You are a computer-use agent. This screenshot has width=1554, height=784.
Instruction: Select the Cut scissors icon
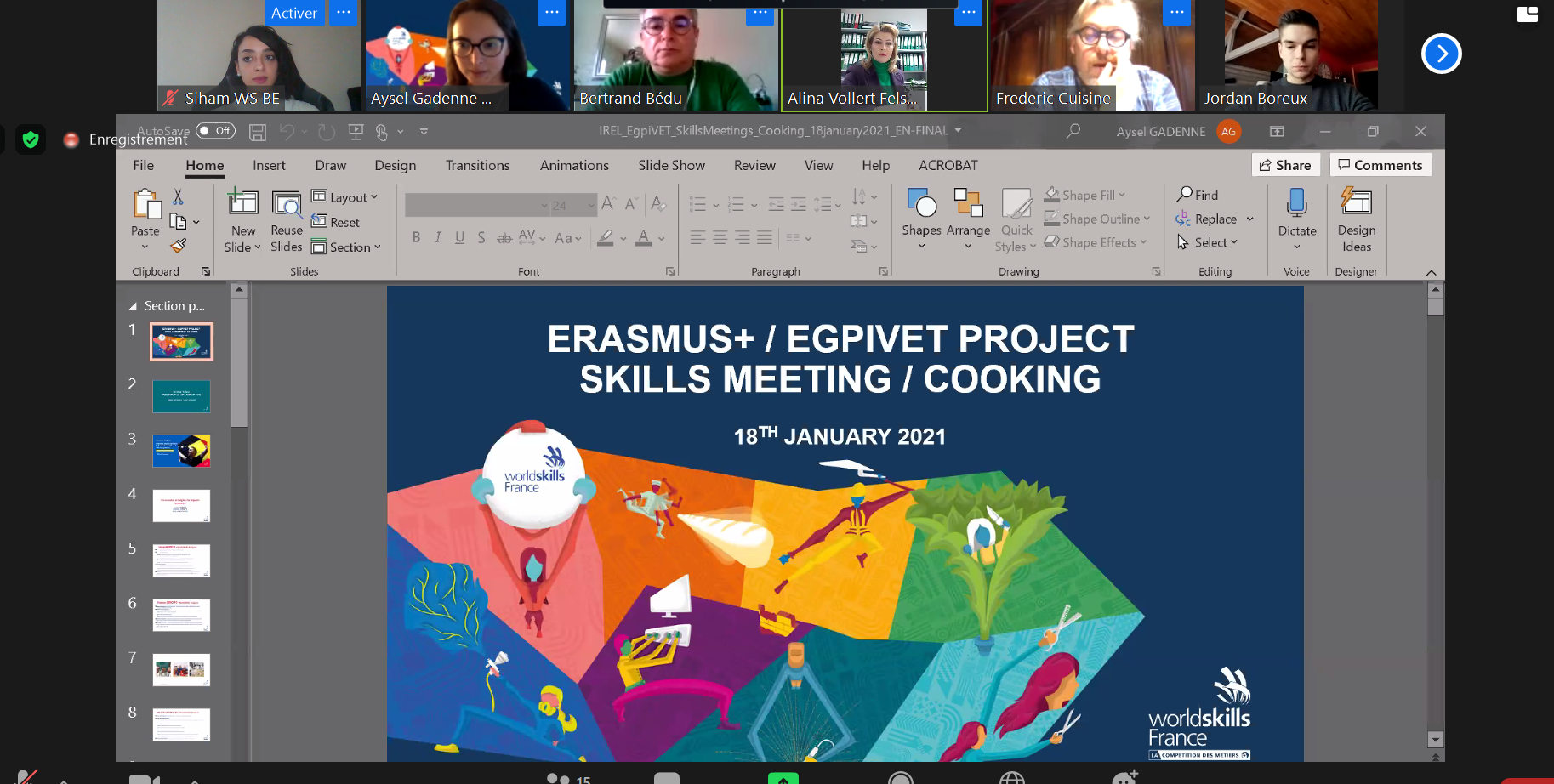click(x=178, y=196)
